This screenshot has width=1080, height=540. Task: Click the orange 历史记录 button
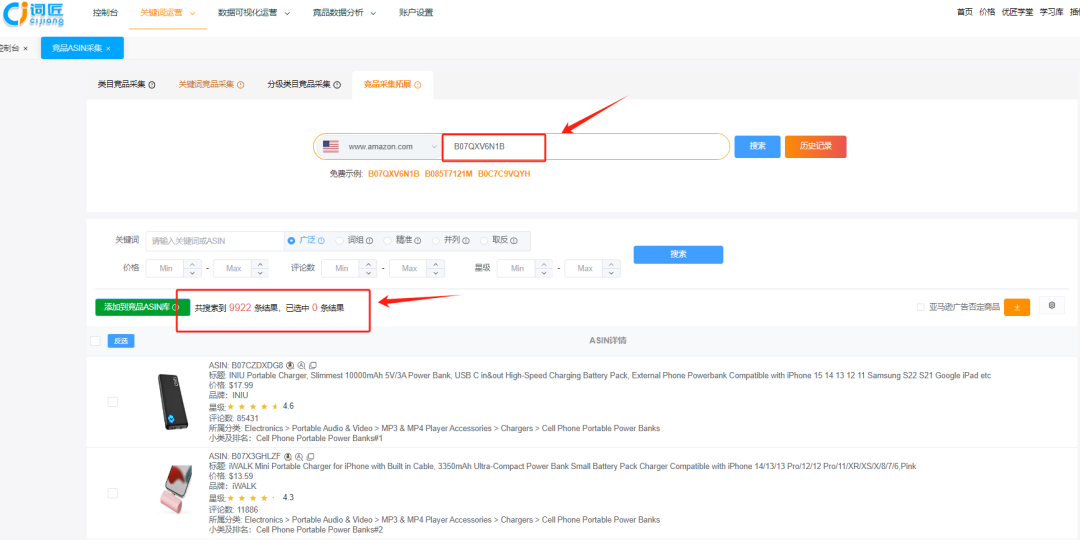[815, 146]
